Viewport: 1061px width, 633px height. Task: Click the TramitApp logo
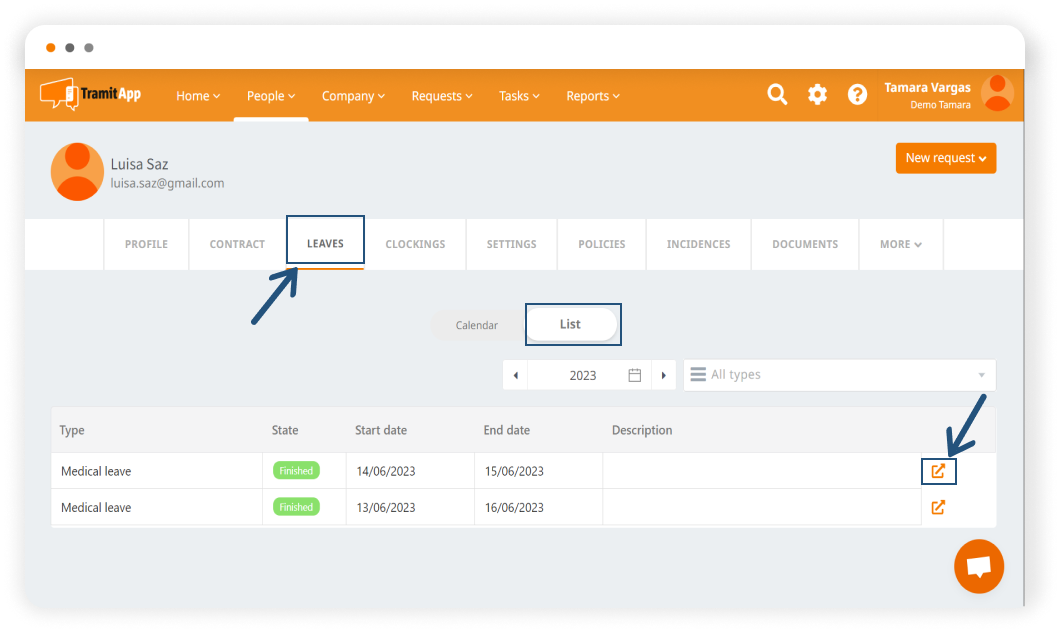tap(90, 94)
